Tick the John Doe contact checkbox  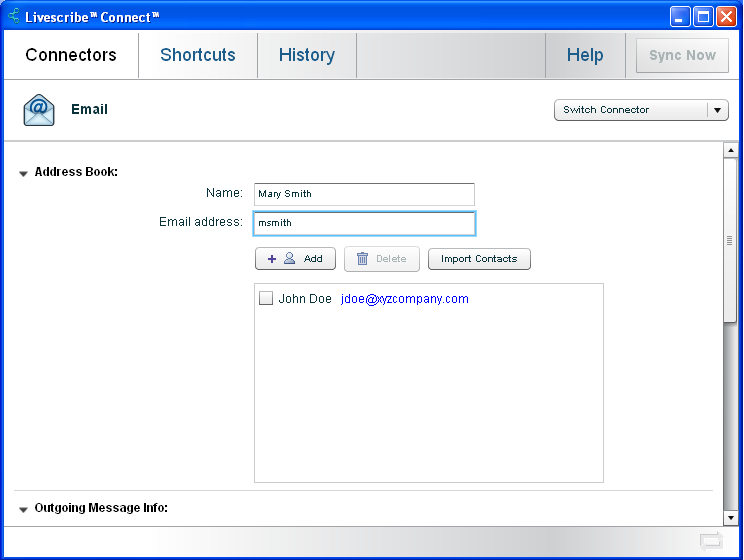266,299
